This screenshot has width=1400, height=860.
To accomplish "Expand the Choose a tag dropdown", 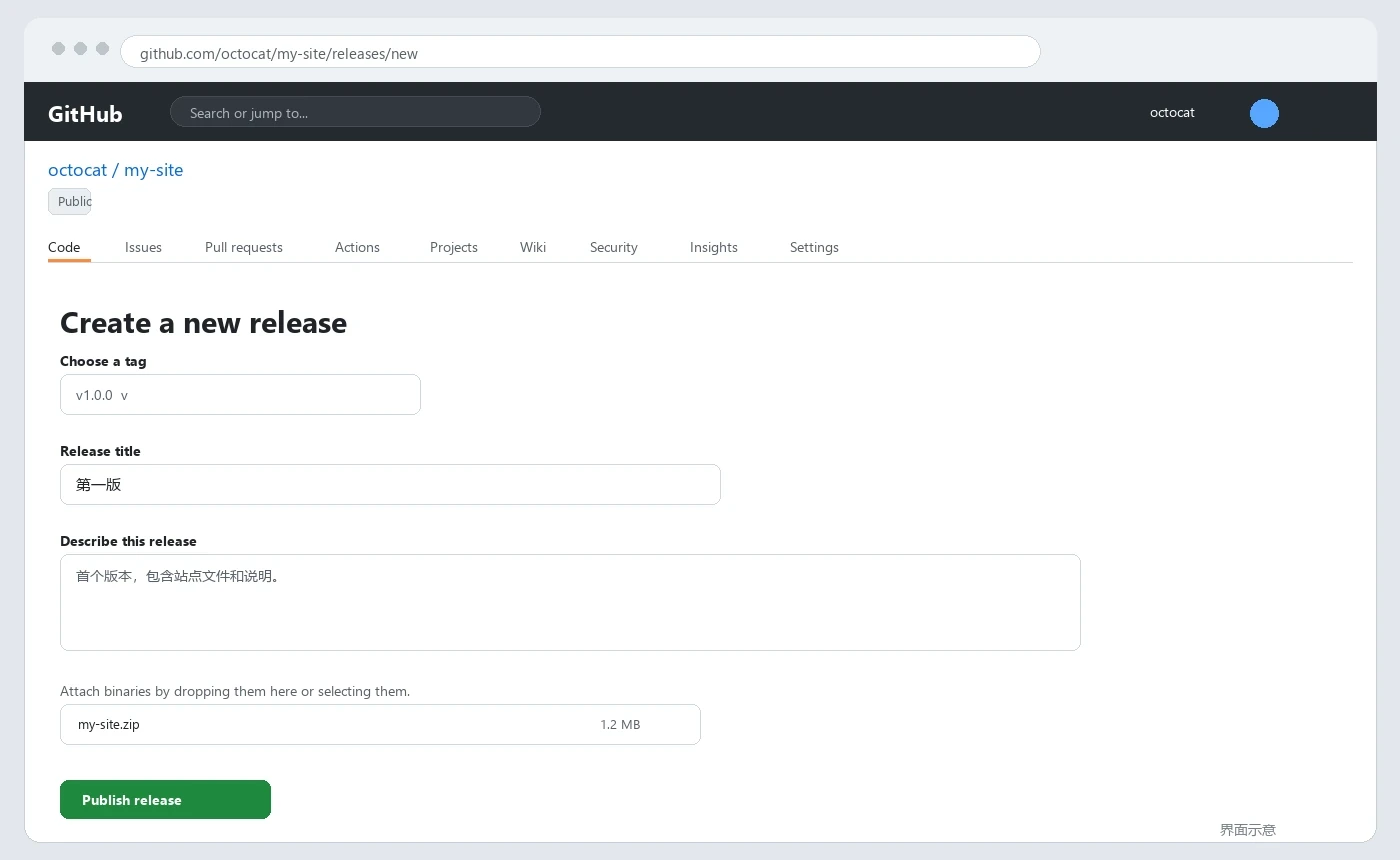I will (240, 394).
